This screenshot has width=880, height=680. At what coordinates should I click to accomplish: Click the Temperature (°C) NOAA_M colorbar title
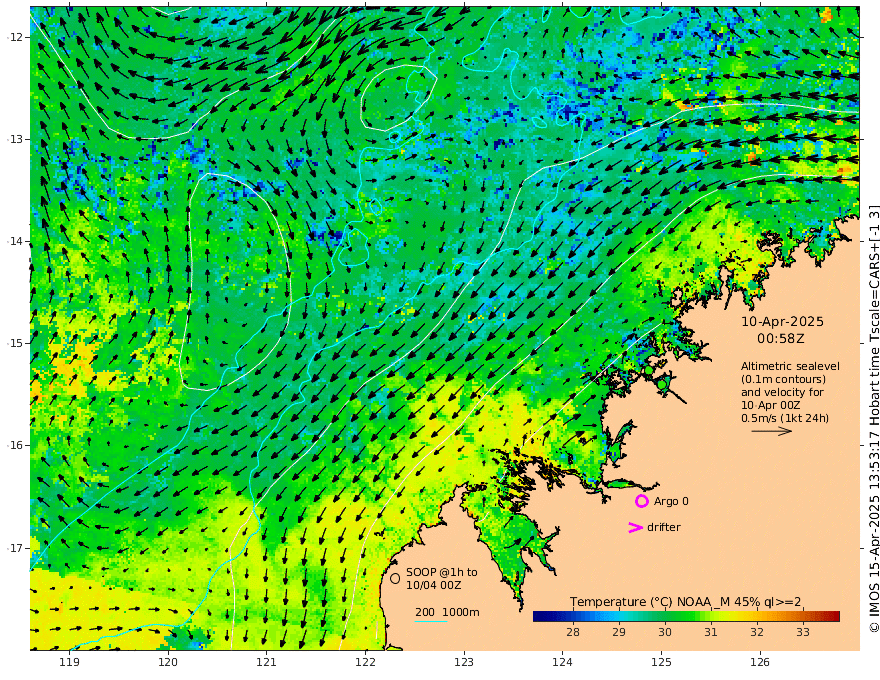(685, 602)
